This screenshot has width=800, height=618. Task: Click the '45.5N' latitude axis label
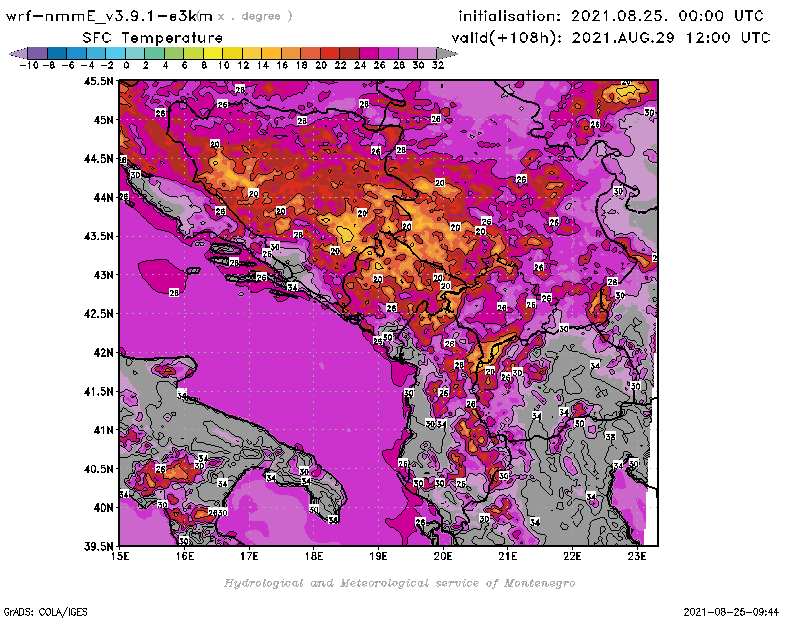pyautogui.click(x=98, y=81)
